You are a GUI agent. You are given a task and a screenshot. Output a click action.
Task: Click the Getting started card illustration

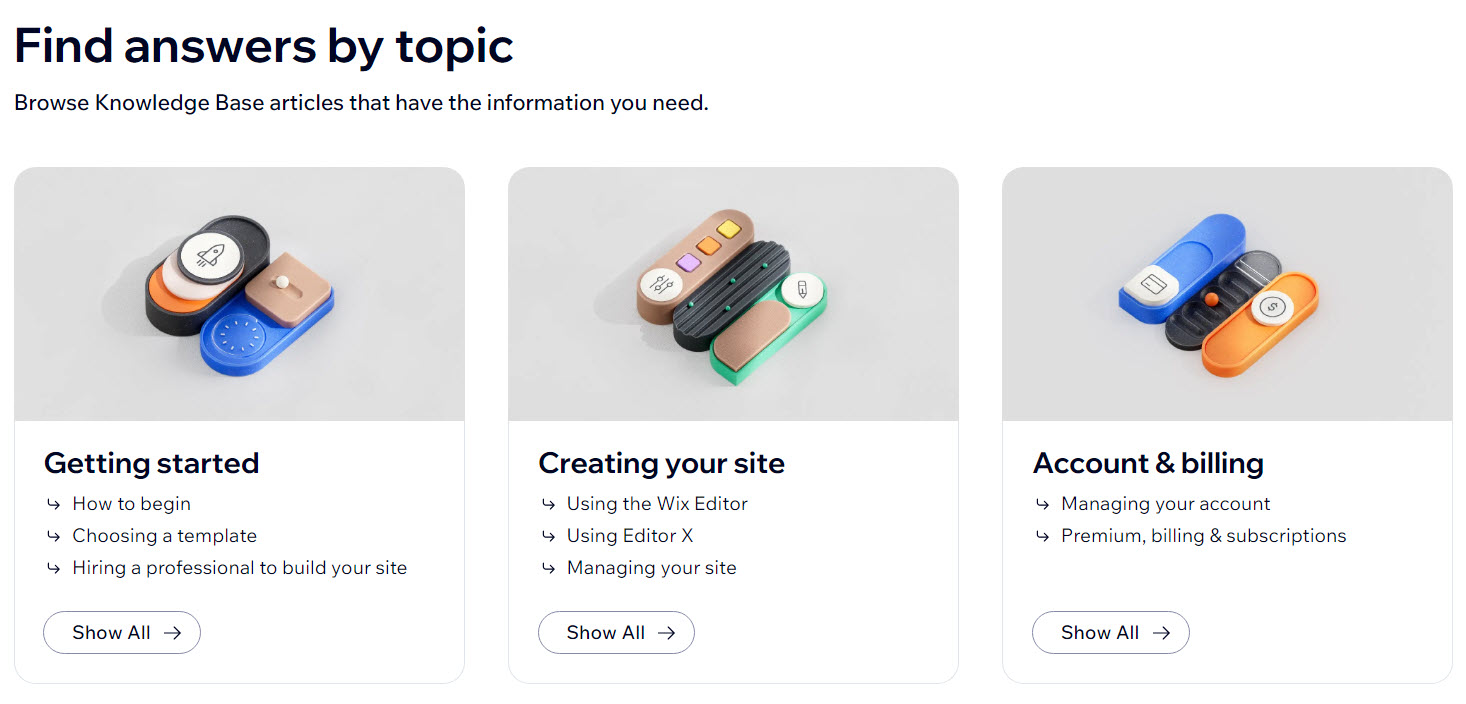(x=239, y=292)
